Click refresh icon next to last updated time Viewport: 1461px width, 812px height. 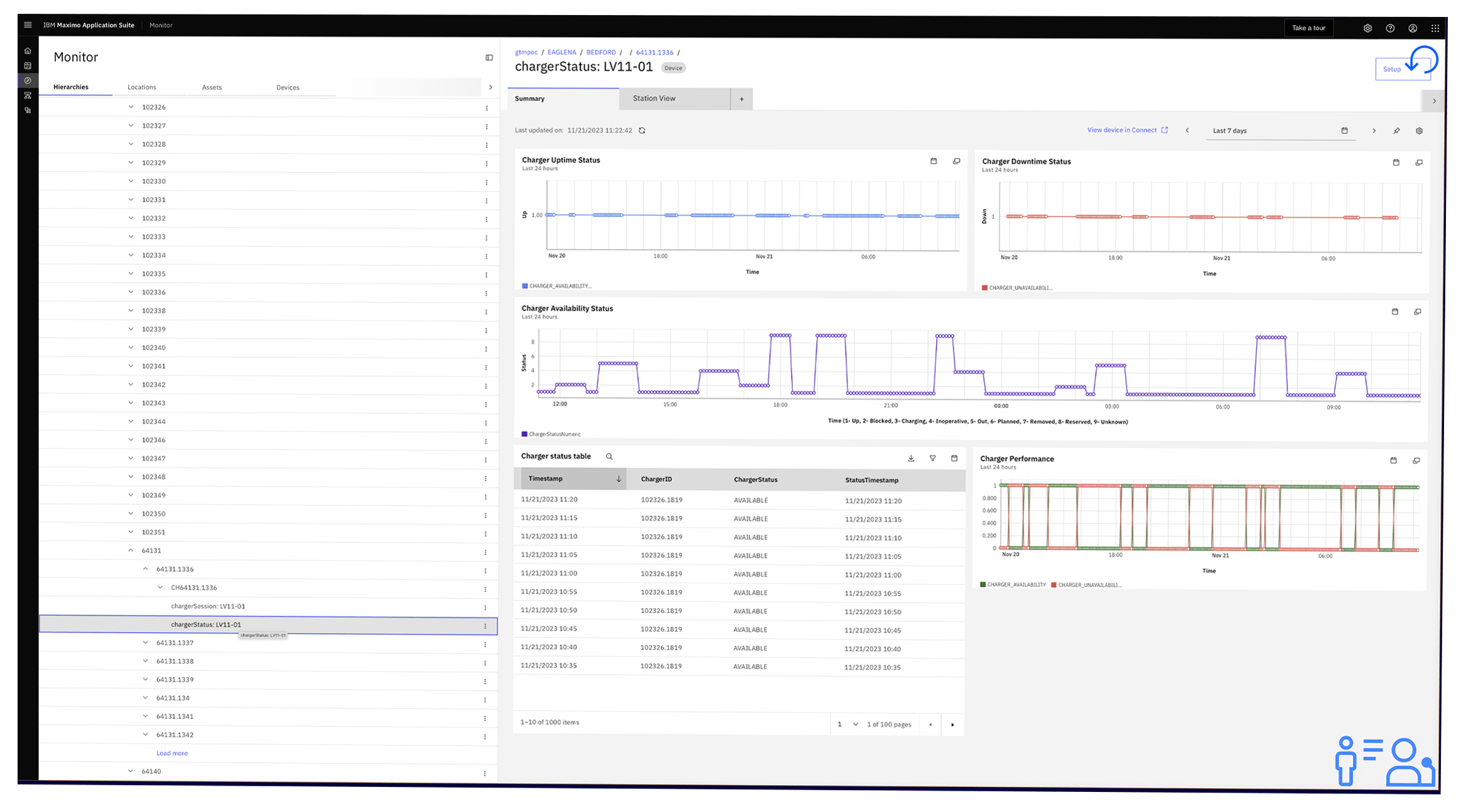pyautogui.click(x=642, y=131)
